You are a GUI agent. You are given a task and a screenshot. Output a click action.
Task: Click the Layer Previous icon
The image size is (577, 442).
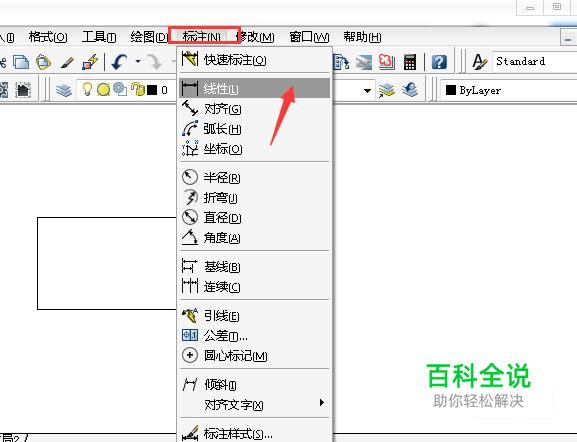[410, 89]
